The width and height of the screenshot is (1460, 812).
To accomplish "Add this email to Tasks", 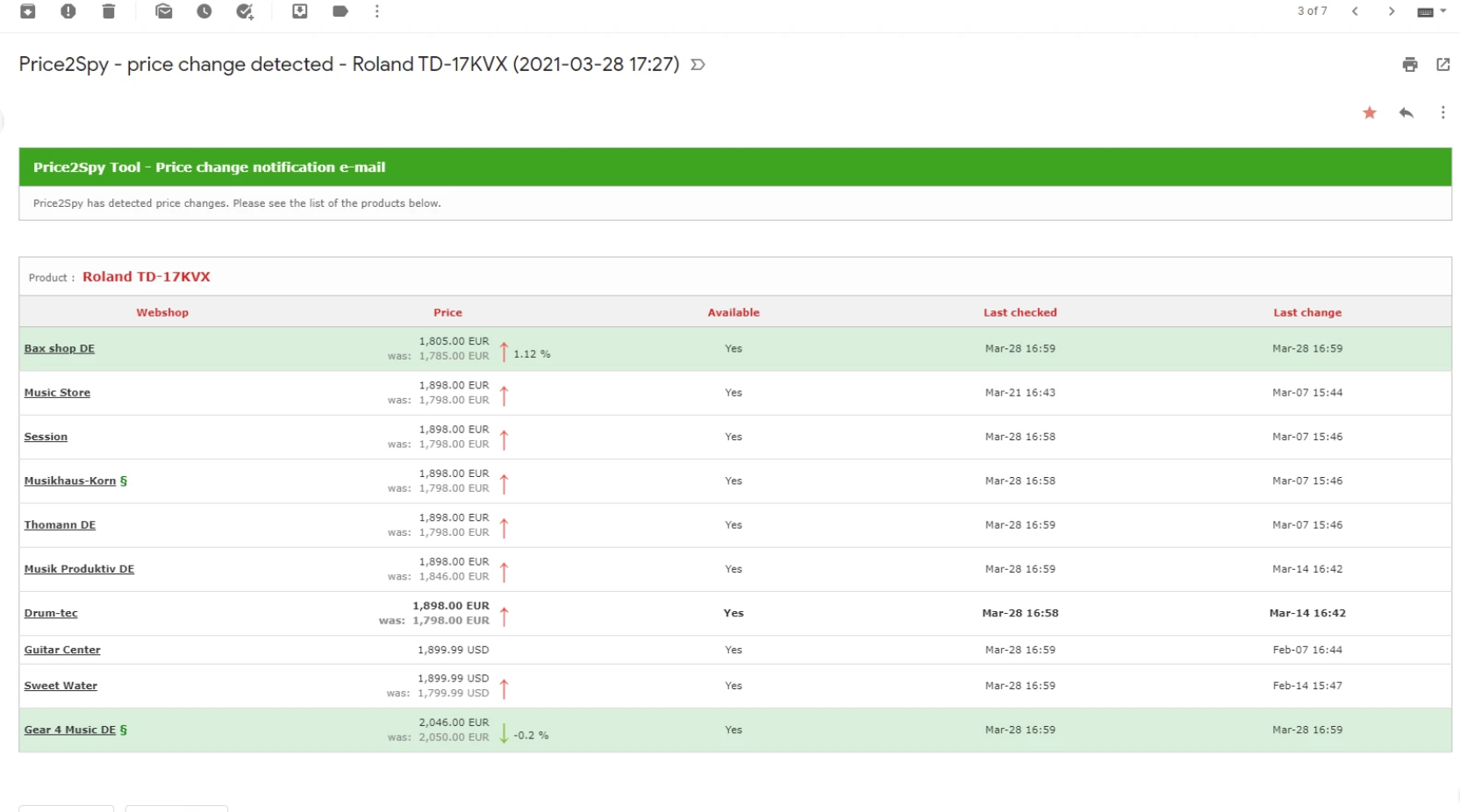I will point(246,12).
